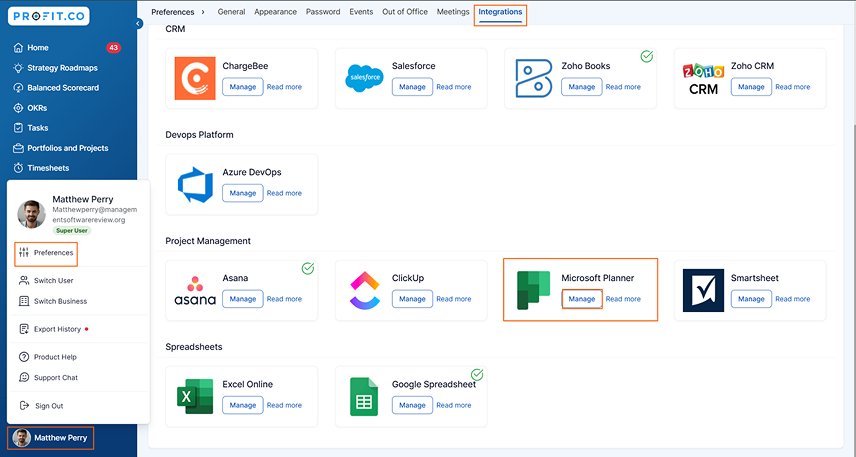Click the green connected checkmark on Zoho Books

tap(646, 56)
